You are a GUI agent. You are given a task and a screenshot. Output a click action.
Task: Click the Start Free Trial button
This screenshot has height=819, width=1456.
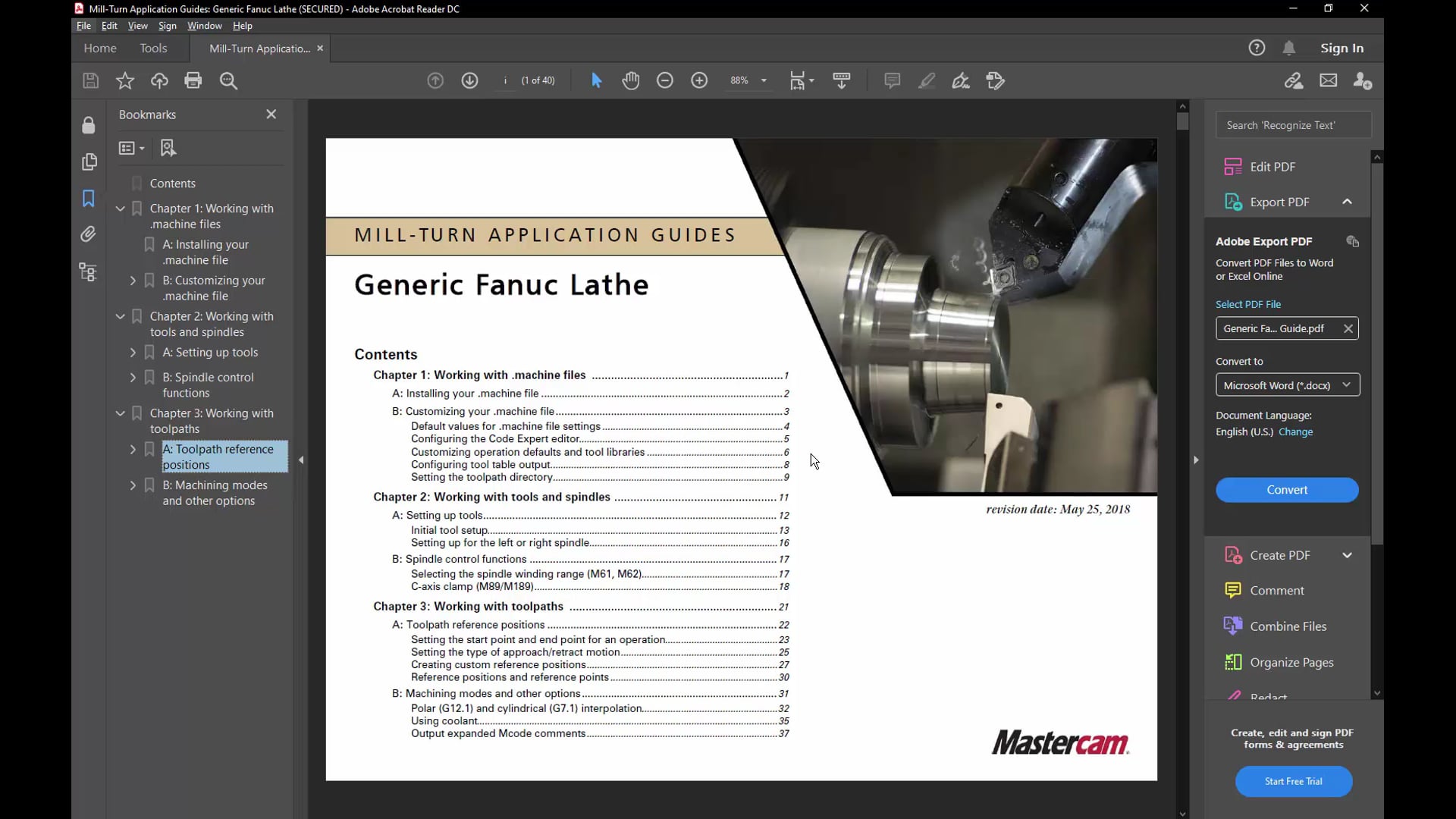point(1293,781)
